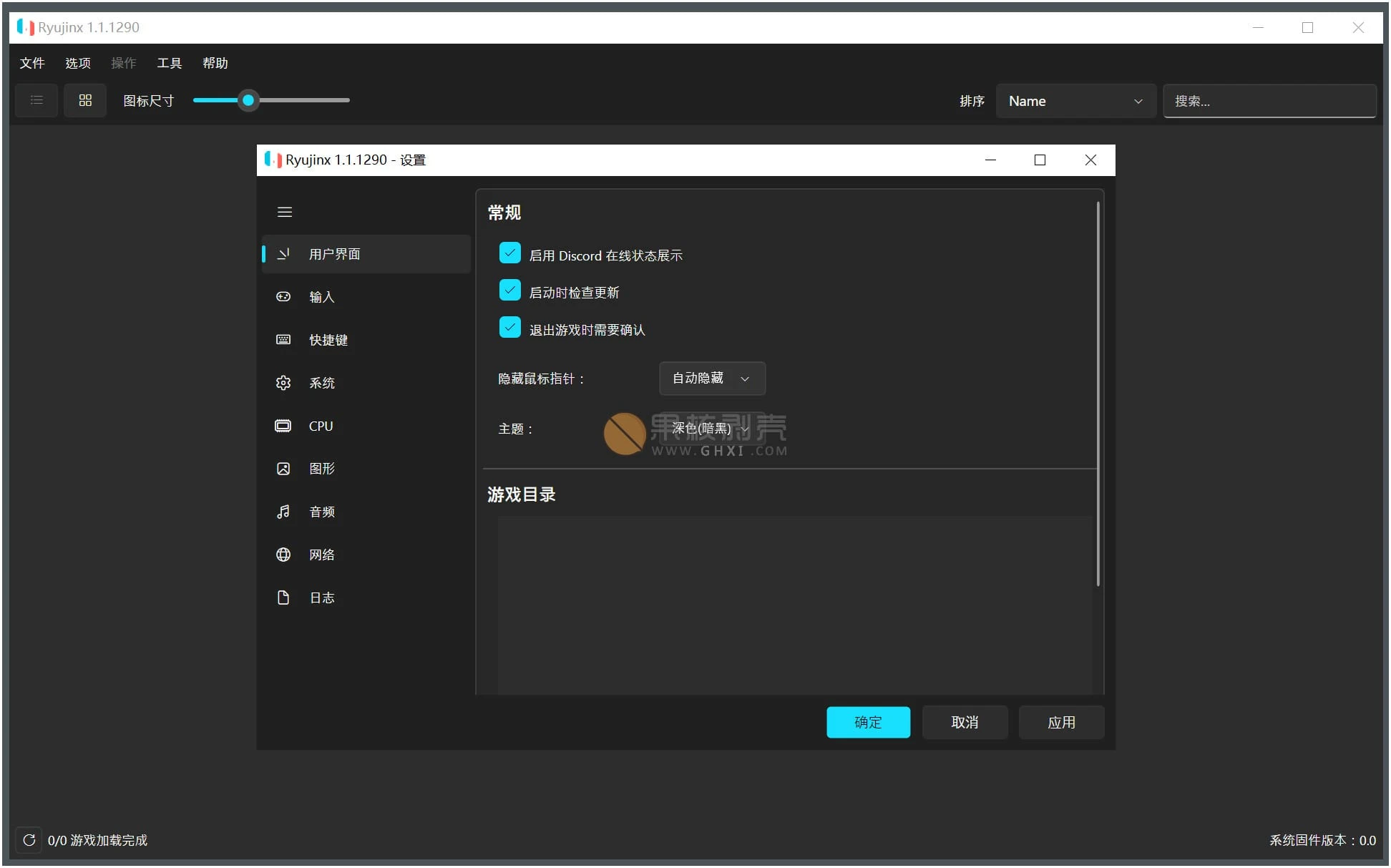Switch to grid view in toolbar

pyautogui.click(x=85, y=100)
